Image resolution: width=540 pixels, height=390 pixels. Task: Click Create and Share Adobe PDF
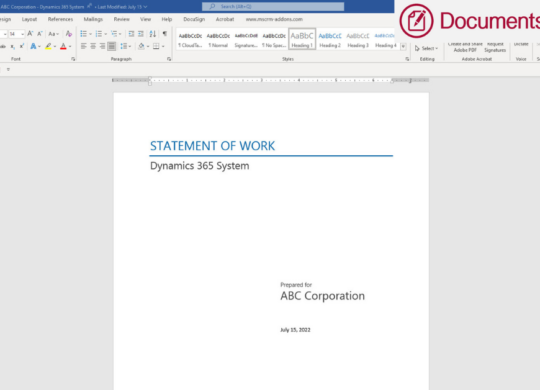(x=465, y=47)
